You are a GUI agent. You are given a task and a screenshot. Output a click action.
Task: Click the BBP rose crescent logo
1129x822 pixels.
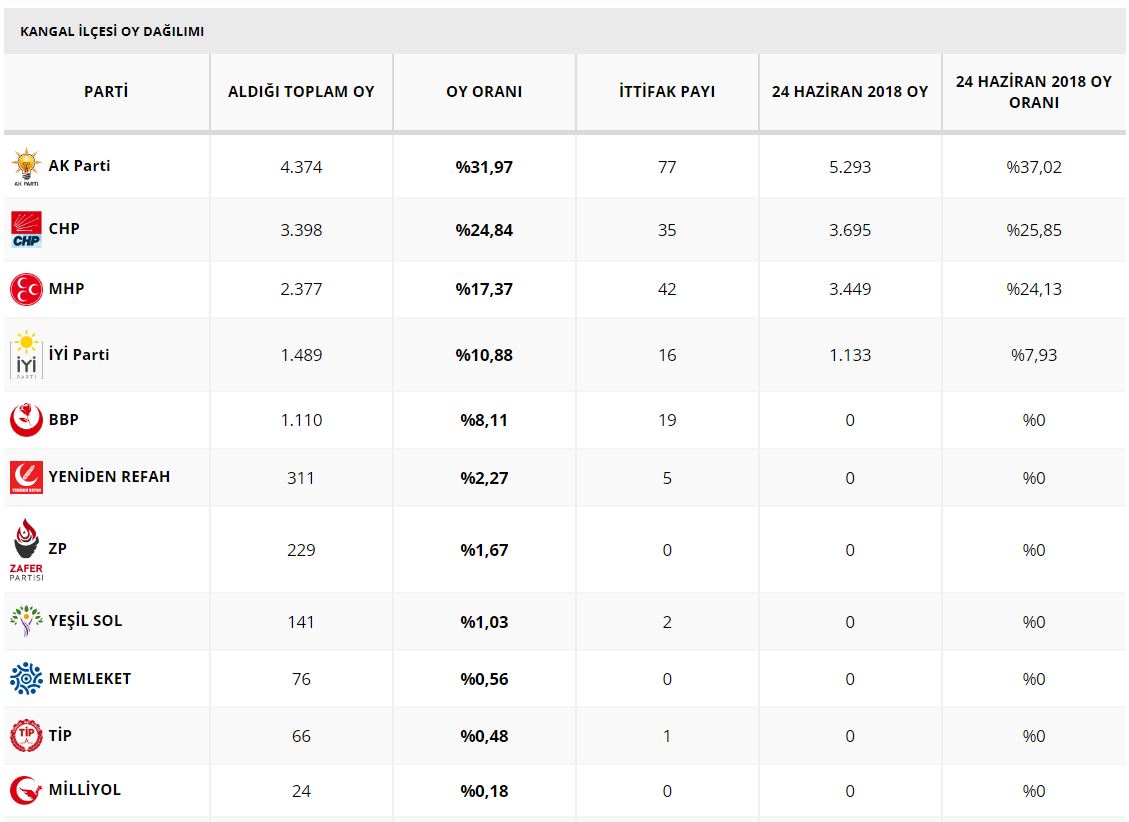[x=26, y=420]
